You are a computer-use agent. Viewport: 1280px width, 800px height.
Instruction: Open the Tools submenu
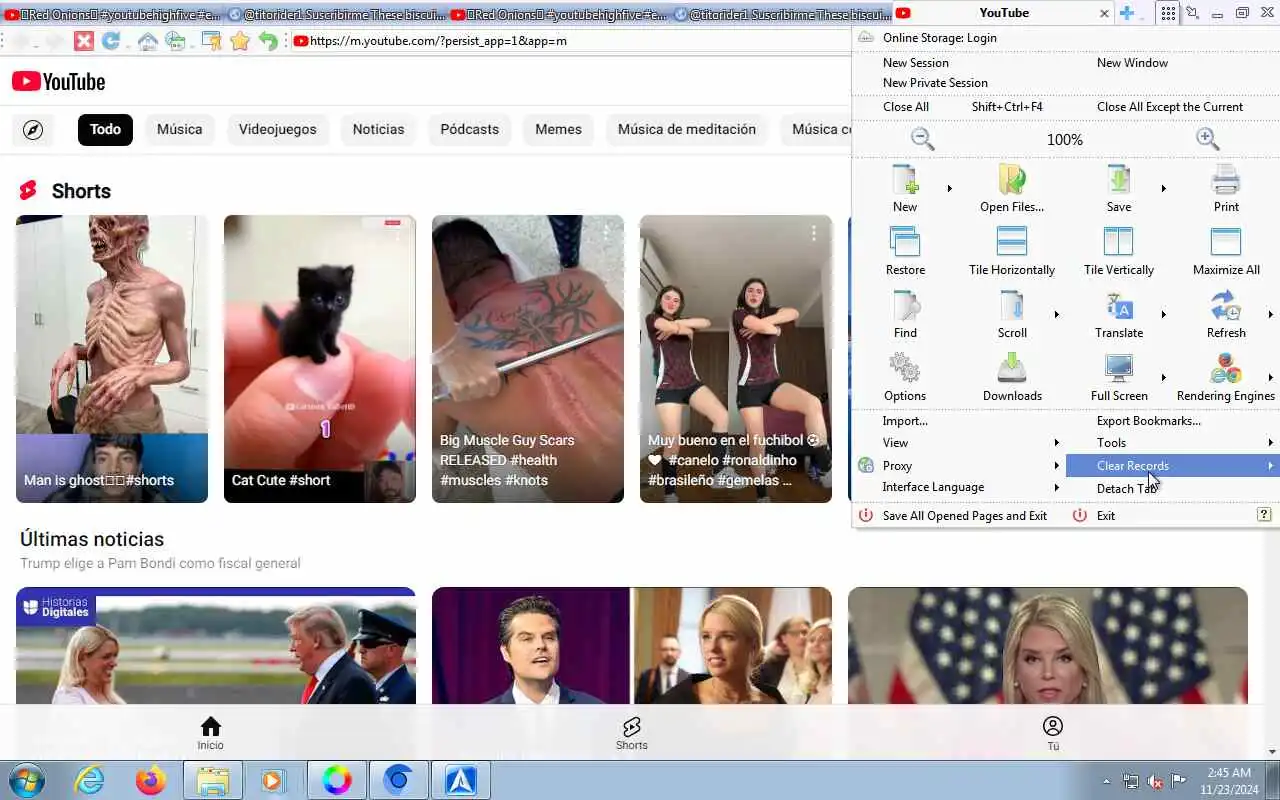pos(1172,443)
